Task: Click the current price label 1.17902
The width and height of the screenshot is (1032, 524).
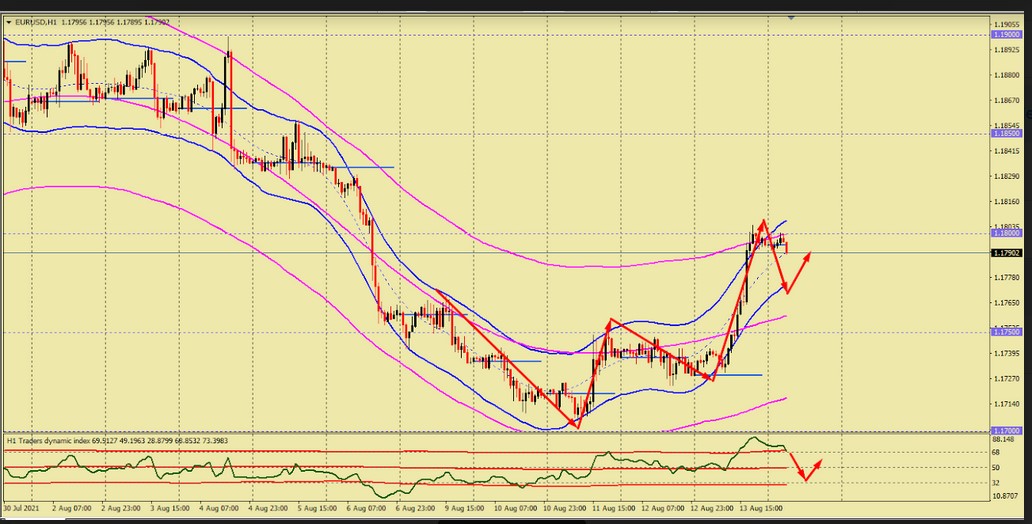Action: (1005, 253)
